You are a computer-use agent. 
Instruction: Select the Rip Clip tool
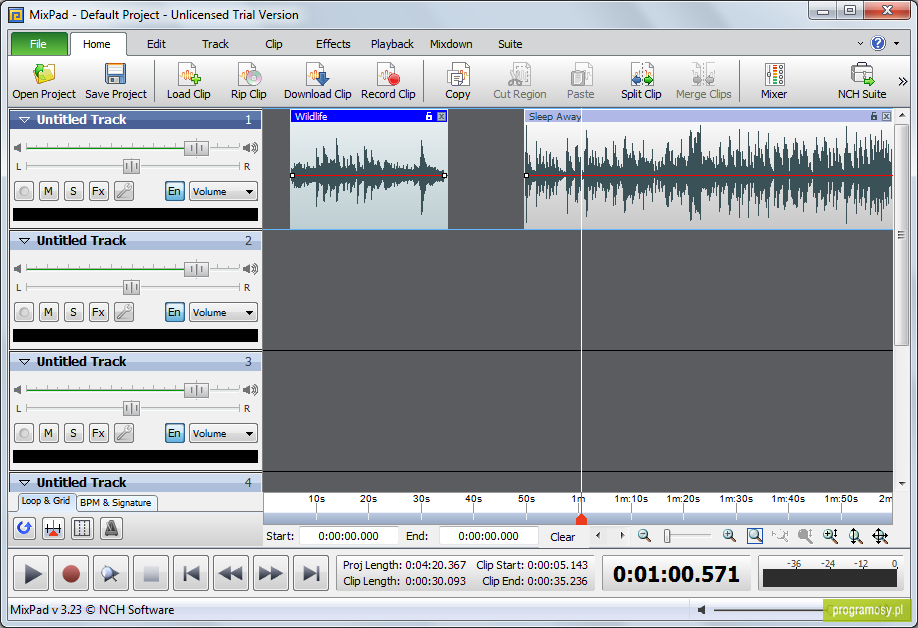pyautogui.click(x=249, y=81)
